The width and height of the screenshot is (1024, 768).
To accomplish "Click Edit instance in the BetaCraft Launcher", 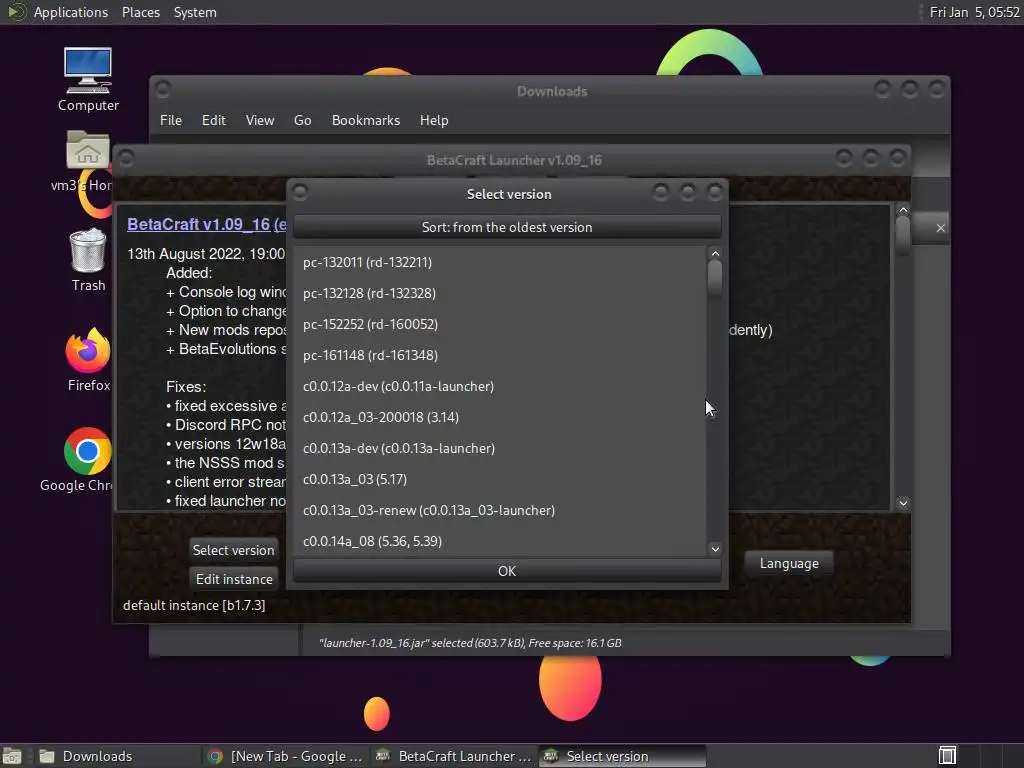I will tap(233, 579).
